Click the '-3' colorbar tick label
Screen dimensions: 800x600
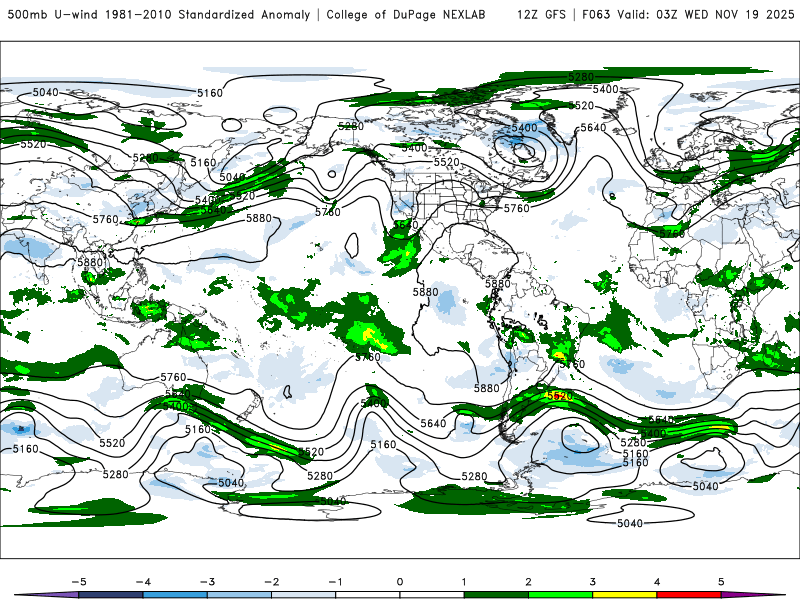[207, 582]
